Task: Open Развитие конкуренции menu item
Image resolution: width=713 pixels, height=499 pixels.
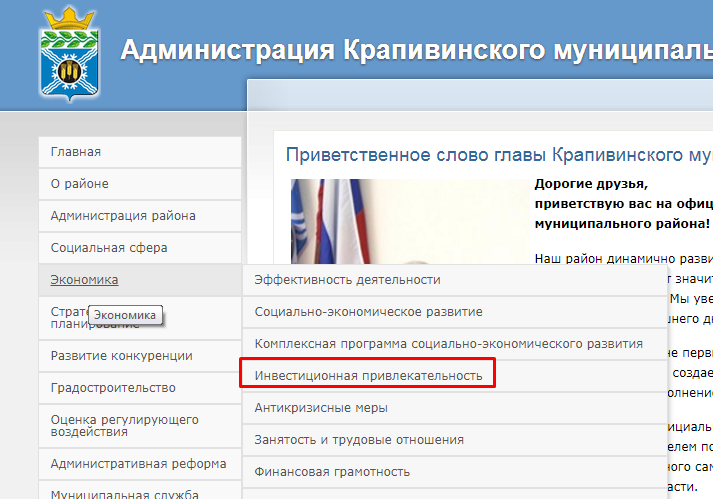Action: (x=140, y=356)
